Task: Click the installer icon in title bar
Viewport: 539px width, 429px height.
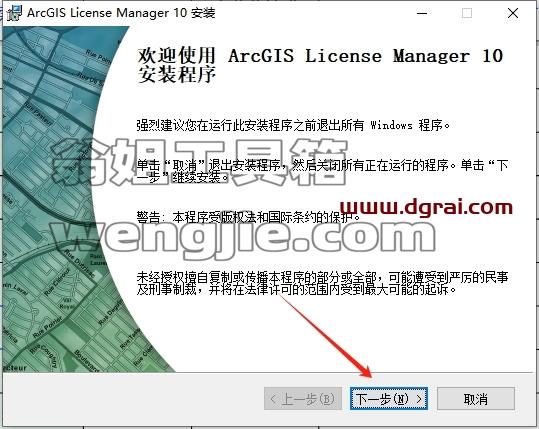Action: point(14,13)
